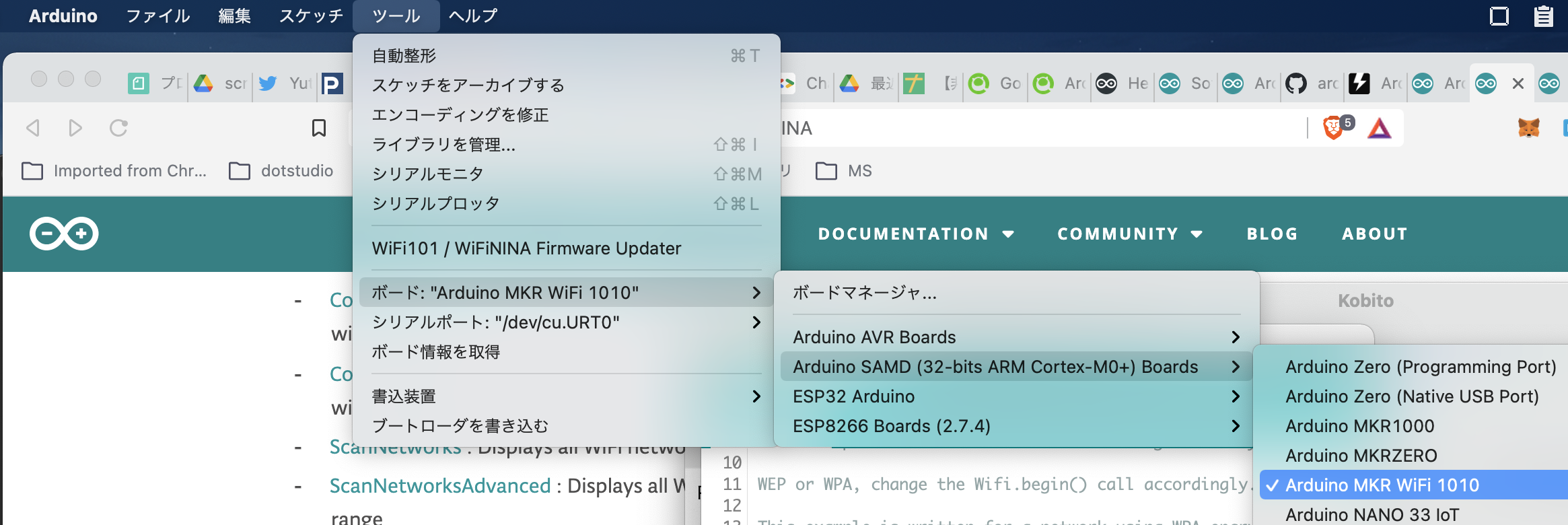Click the ABOUT nav link

(1375, 234)
